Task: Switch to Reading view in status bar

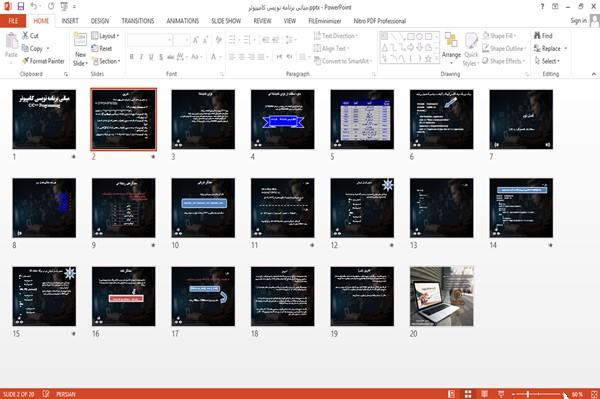Action: point(484,394)
